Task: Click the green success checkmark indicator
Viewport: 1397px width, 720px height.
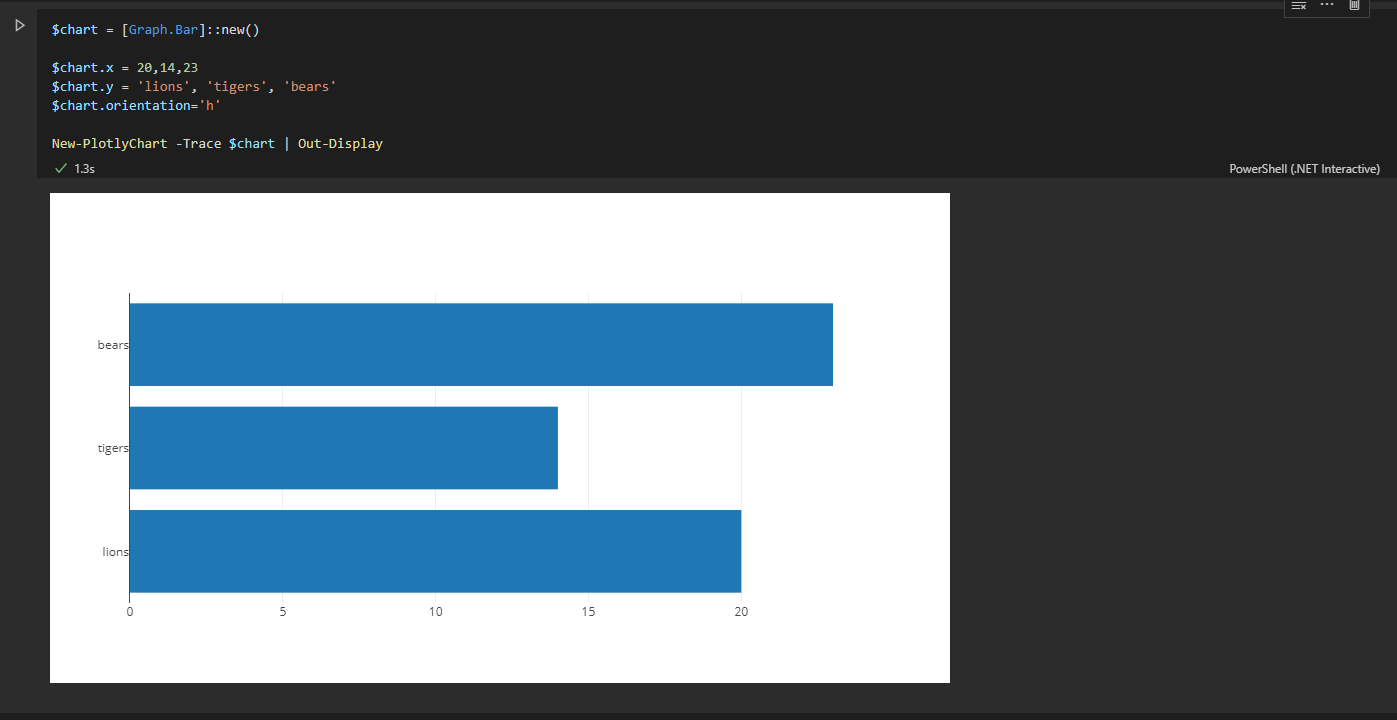Action: click(60, 168)
